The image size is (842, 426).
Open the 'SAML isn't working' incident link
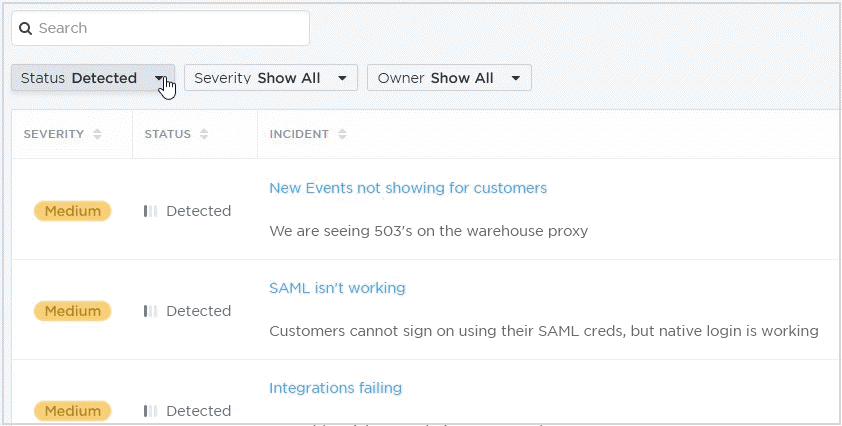coord(337,288)
